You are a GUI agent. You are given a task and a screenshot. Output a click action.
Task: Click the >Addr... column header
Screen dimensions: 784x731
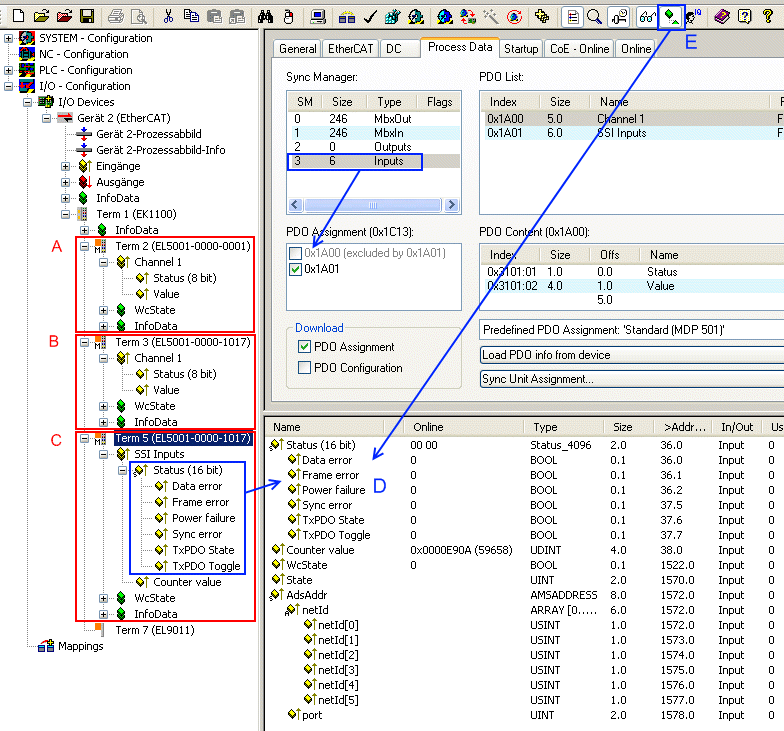click(x=684, y=427)
